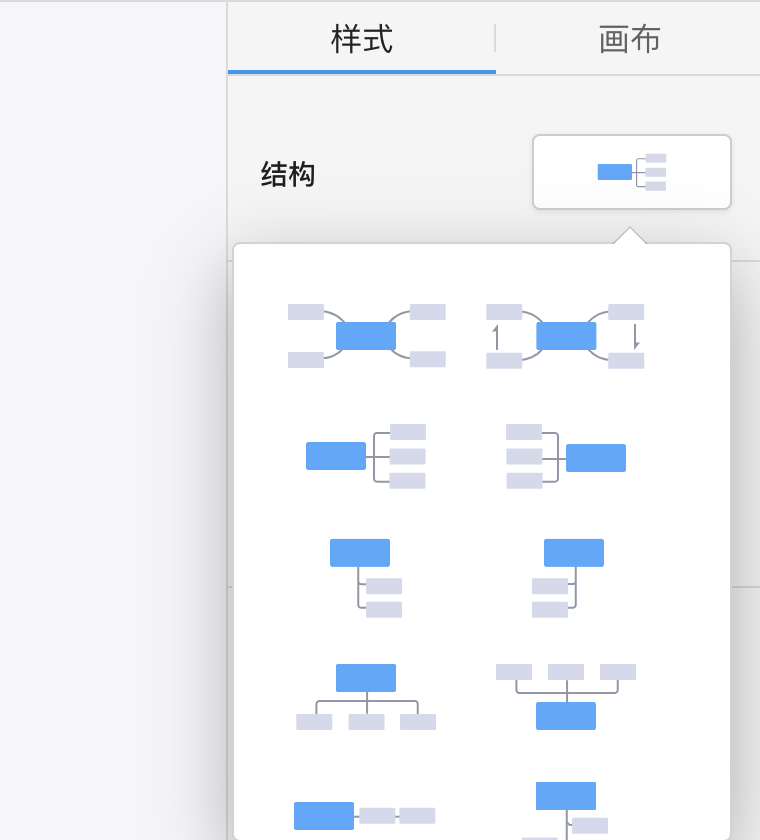Click the 结构 label
760x840 pixels.
(x=288, y=175)
